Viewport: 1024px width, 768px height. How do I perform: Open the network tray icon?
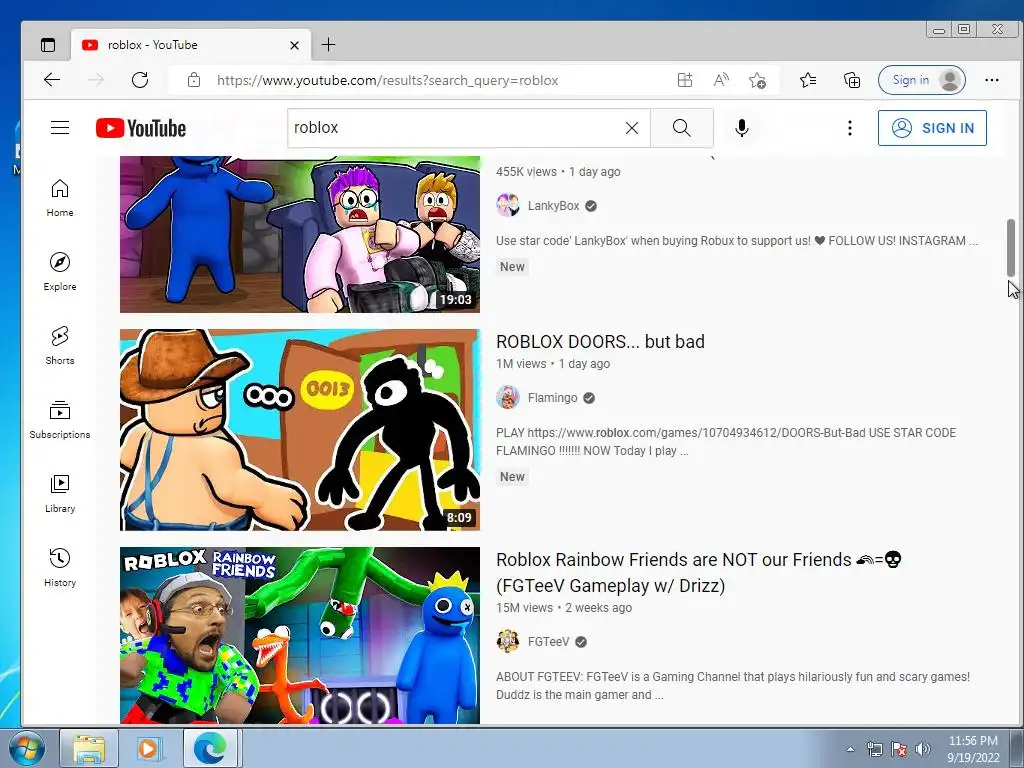point(874,749)
